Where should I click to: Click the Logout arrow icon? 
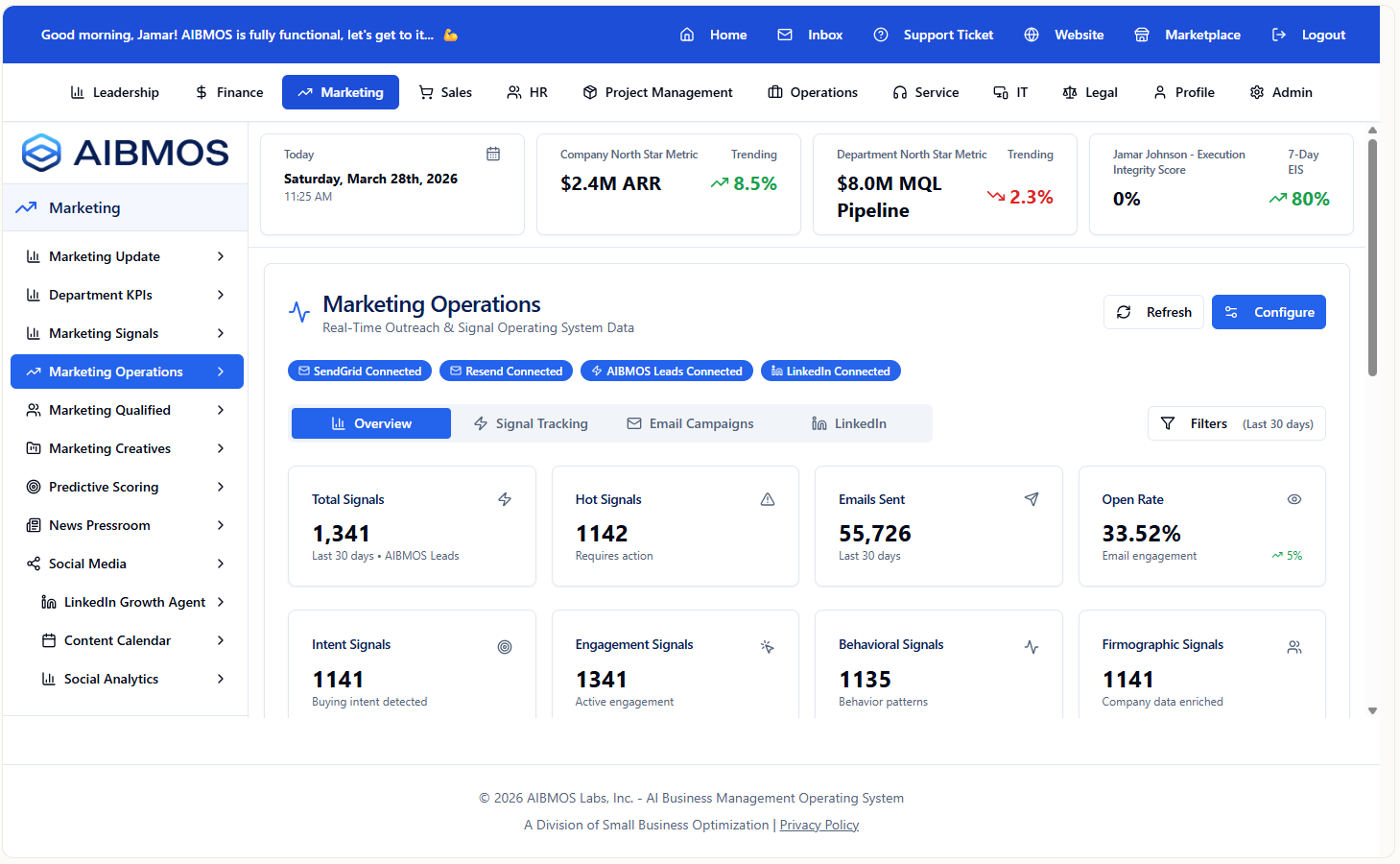(1279, 35)
